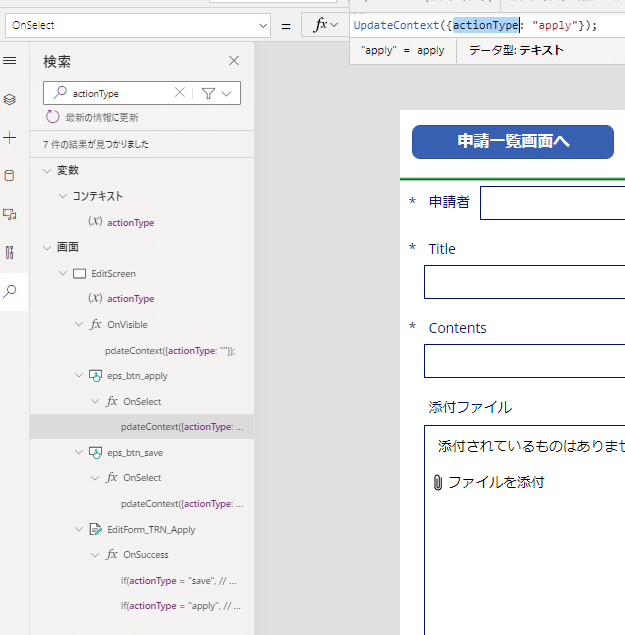
Task: Click the Title input field
Action: point(525,282)
